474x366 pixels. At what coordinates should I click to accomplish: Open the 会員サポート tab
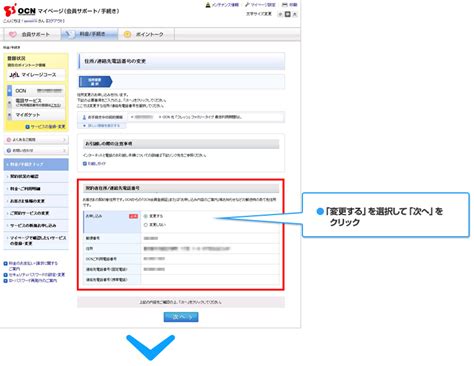[32, 34]
